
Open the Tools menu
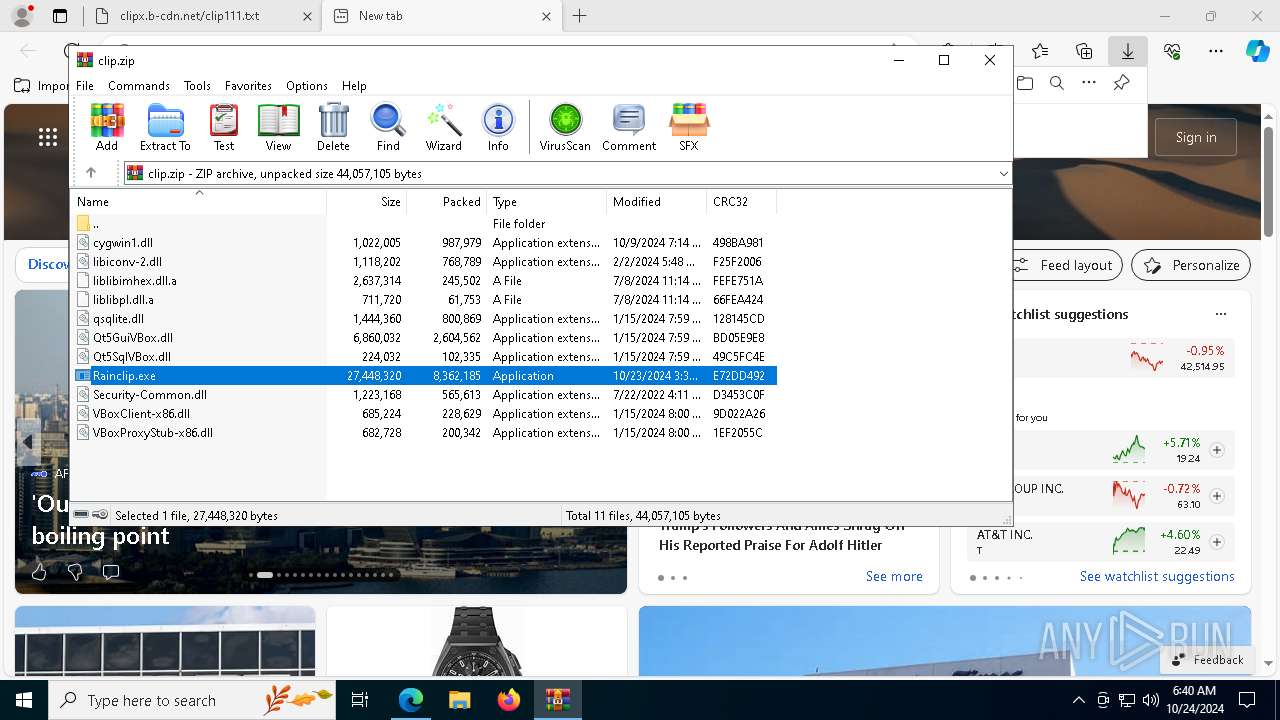click(197, 86)
